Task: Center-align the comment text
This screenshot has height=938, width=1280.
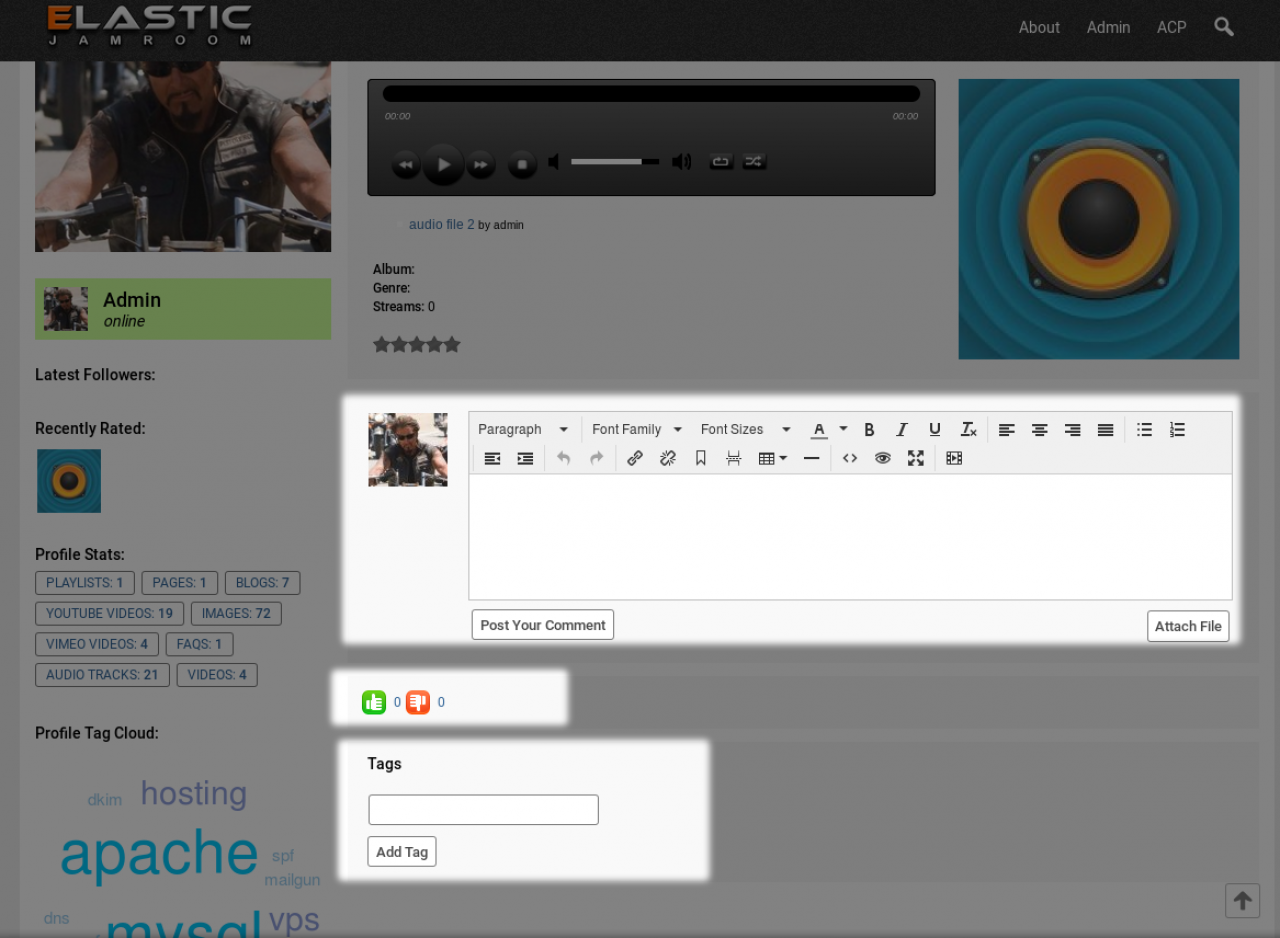Action: [x=1040, y=430]
